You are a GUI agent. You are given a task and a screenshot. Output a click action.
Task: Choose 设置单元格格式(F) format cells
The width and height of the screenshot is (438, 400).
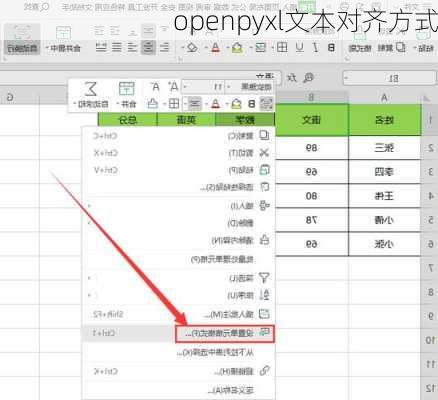[x=178, y=333]
